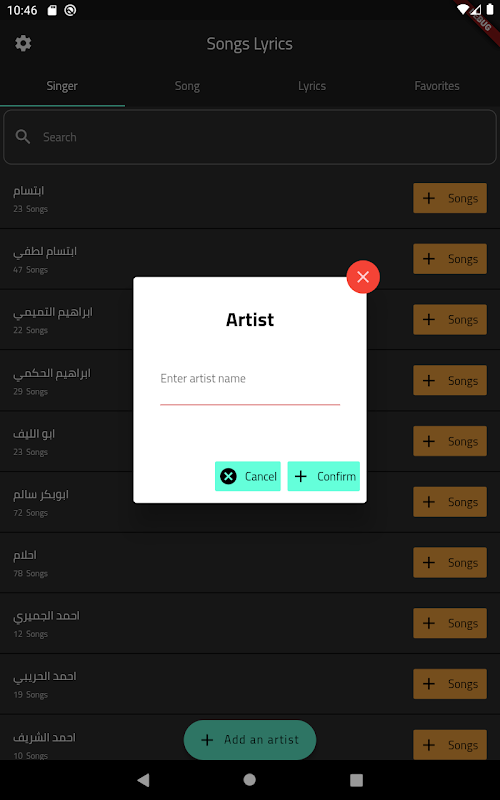The height and width of the screenshot is (800, 500).
Task: Switch to the Song tab
Action: (187, 86)
